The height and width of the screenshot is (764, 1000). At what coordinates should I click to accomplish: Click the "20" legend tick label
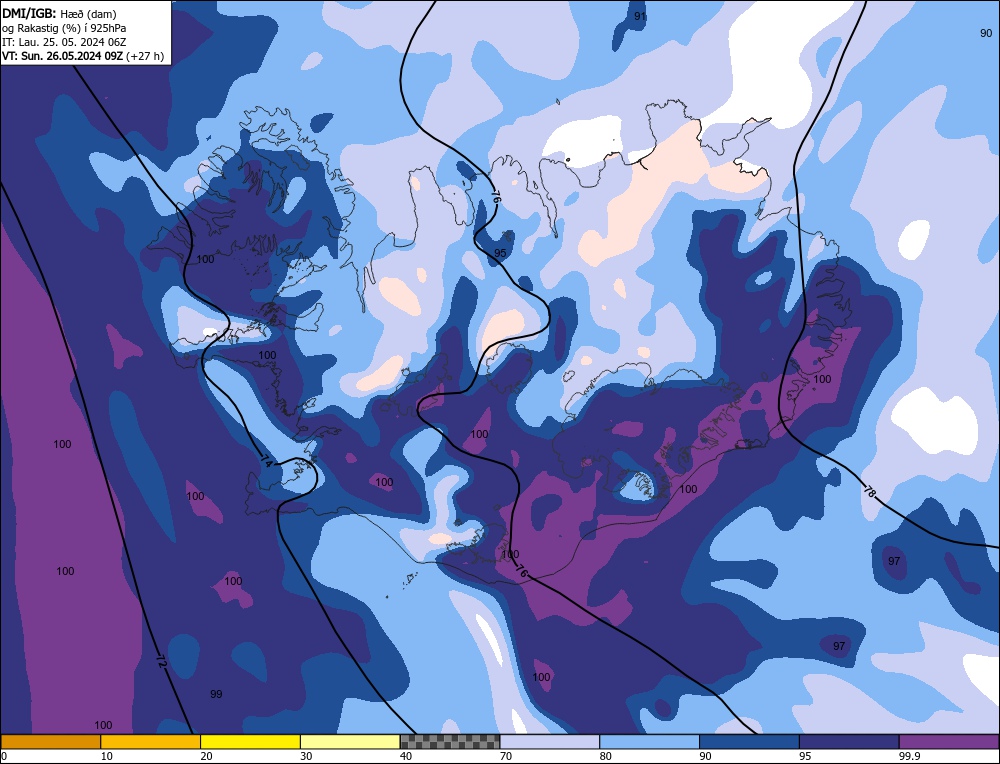tap(206, 756)
